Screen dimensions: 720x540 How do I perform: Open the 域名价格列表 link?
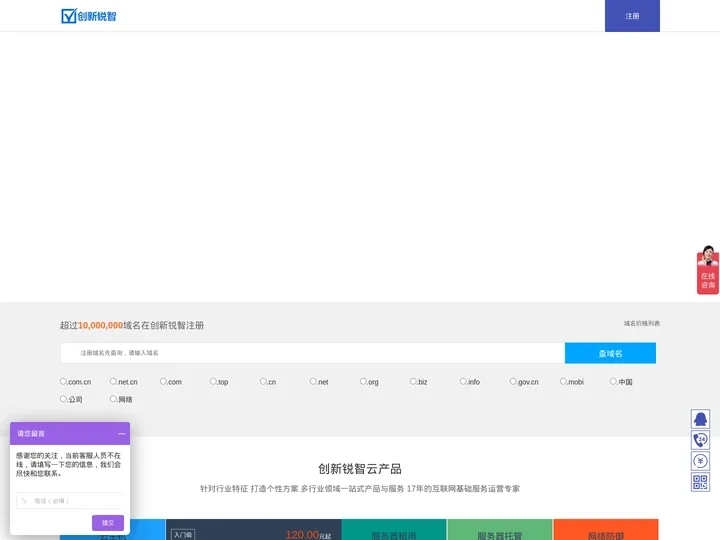641,323
